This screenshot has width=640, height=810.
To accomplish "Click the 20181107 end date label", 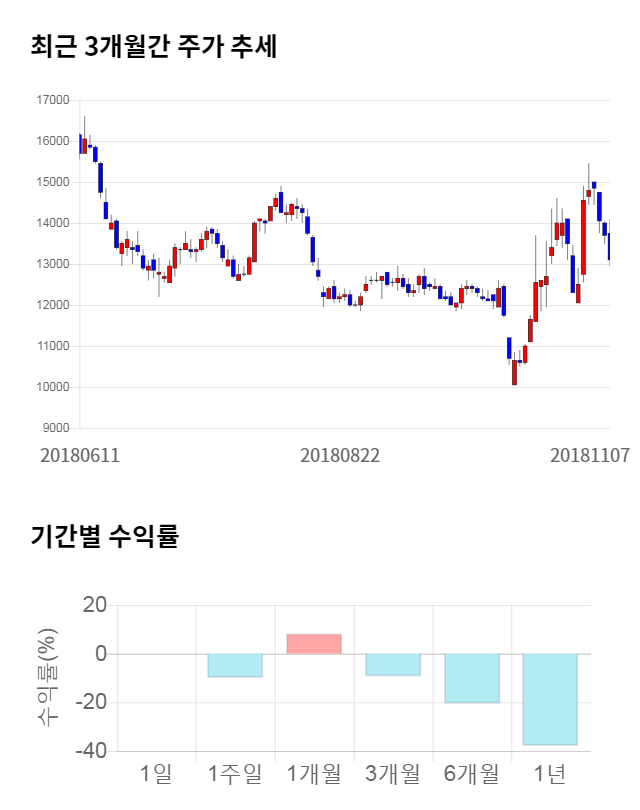I will tap(590, 454).
